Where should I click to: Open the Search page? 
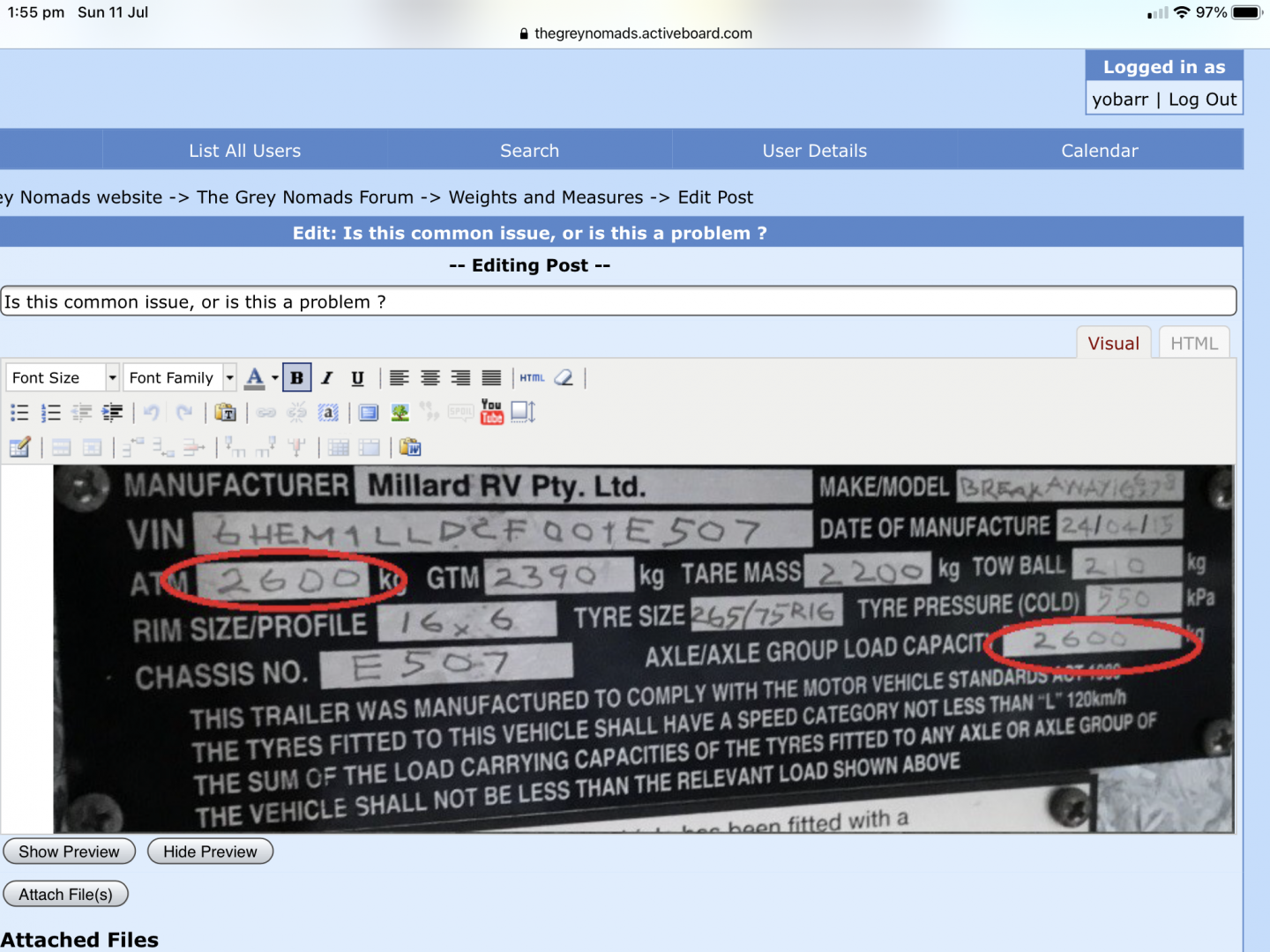(x=529, y=150)
